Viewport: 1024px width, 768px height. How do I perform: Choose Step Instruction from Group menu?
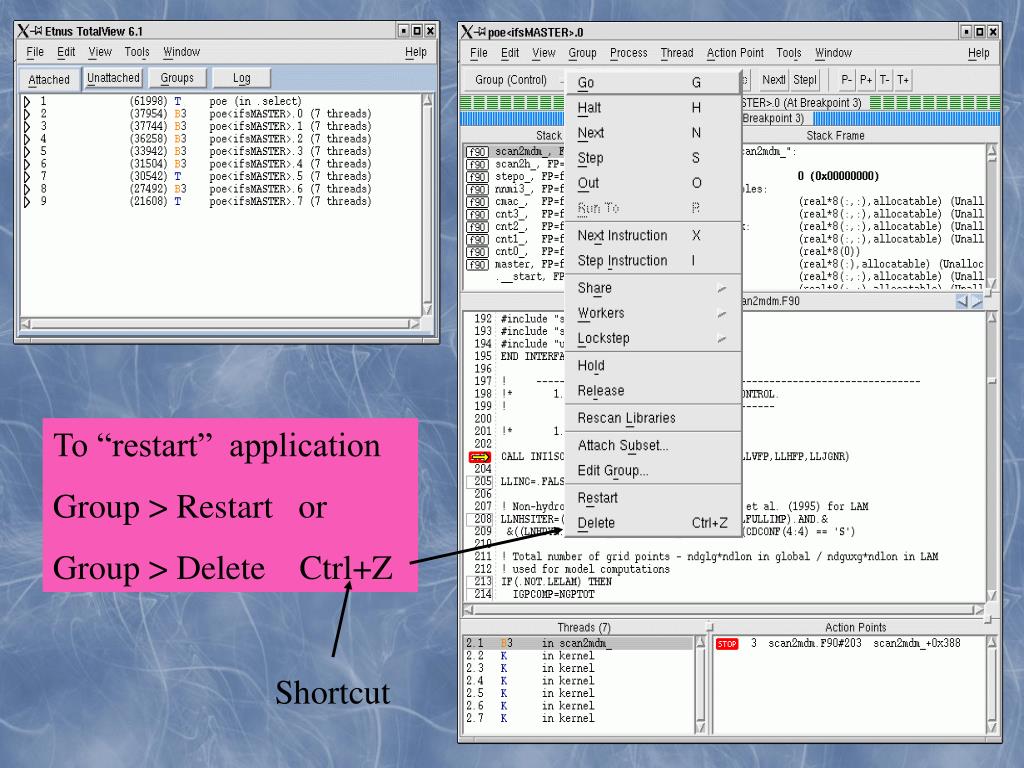click(x=652, y=261)
